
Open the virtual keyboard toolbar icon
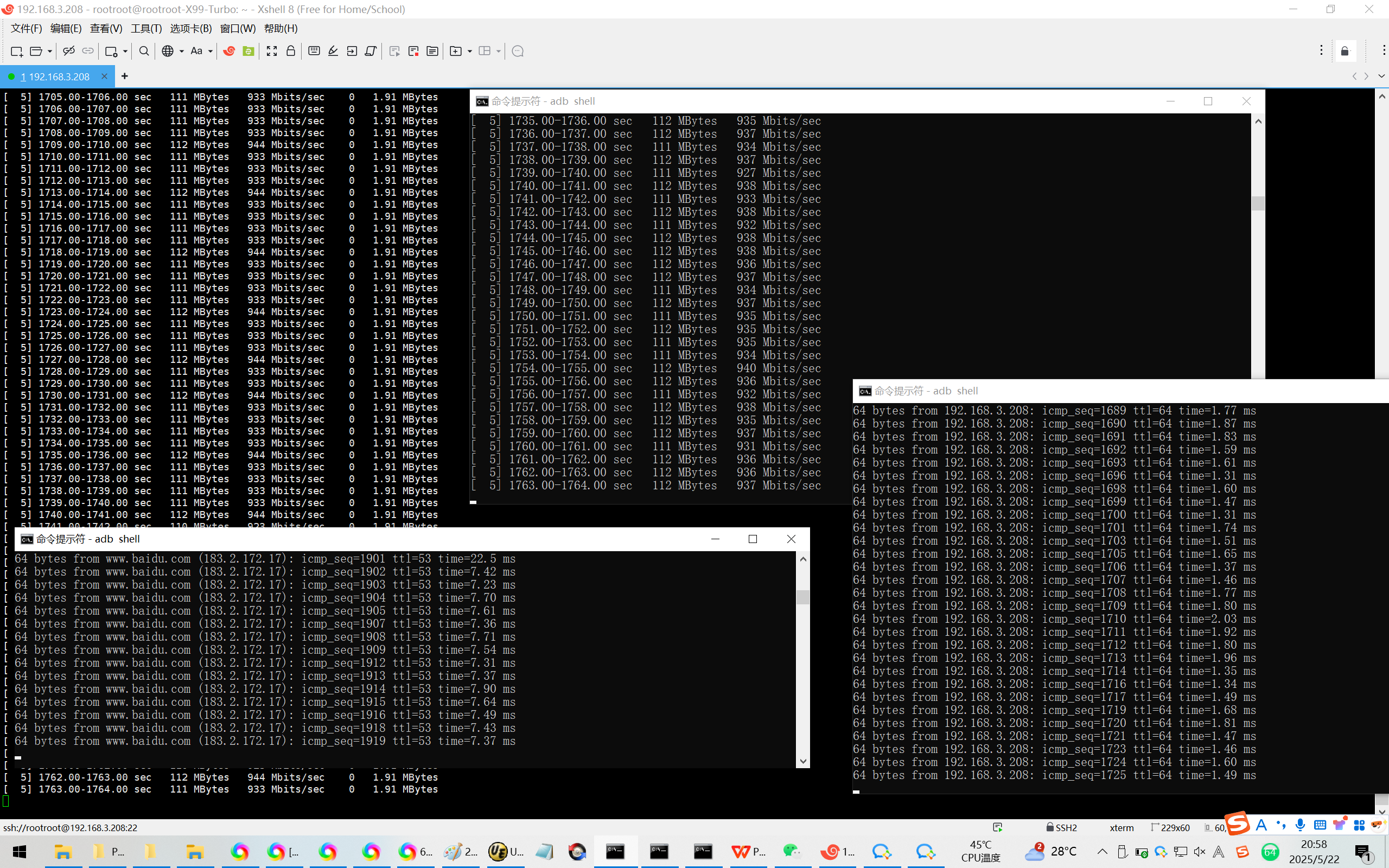tap(314, 51)
